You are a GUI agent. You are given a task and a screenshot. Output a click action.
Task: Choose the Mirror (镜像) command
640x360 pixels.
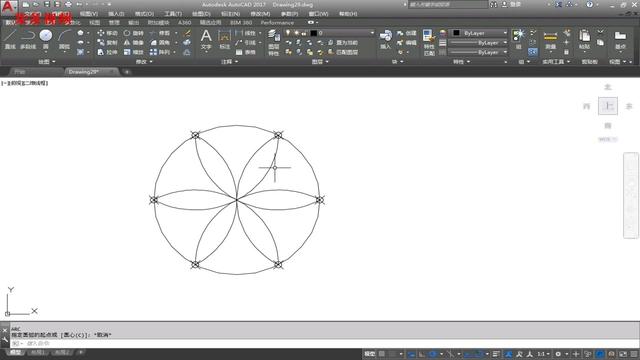[133, 42]
